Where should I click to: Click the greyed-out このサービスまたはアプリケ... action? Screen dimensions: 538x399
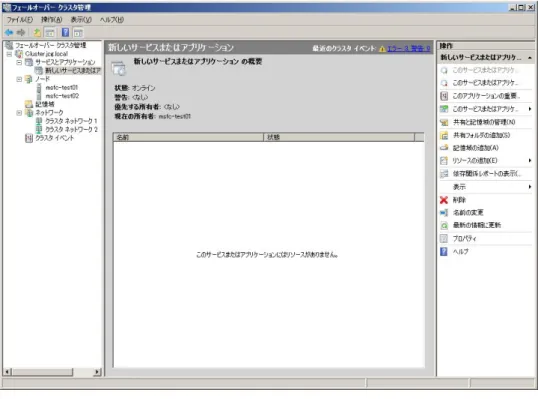click(x=486, y=70)
